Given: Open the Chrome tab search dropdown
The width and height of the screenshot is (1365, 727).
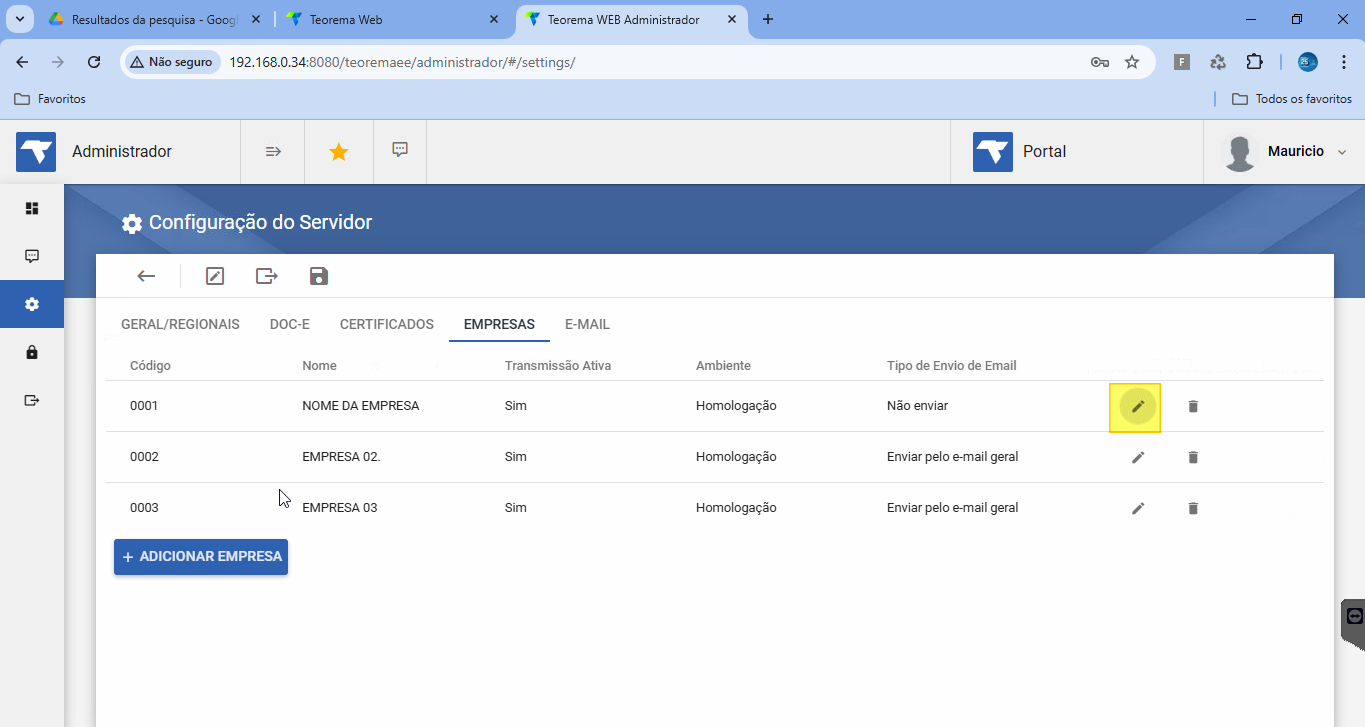Looking at the screenshot, I should click(19, 19).
